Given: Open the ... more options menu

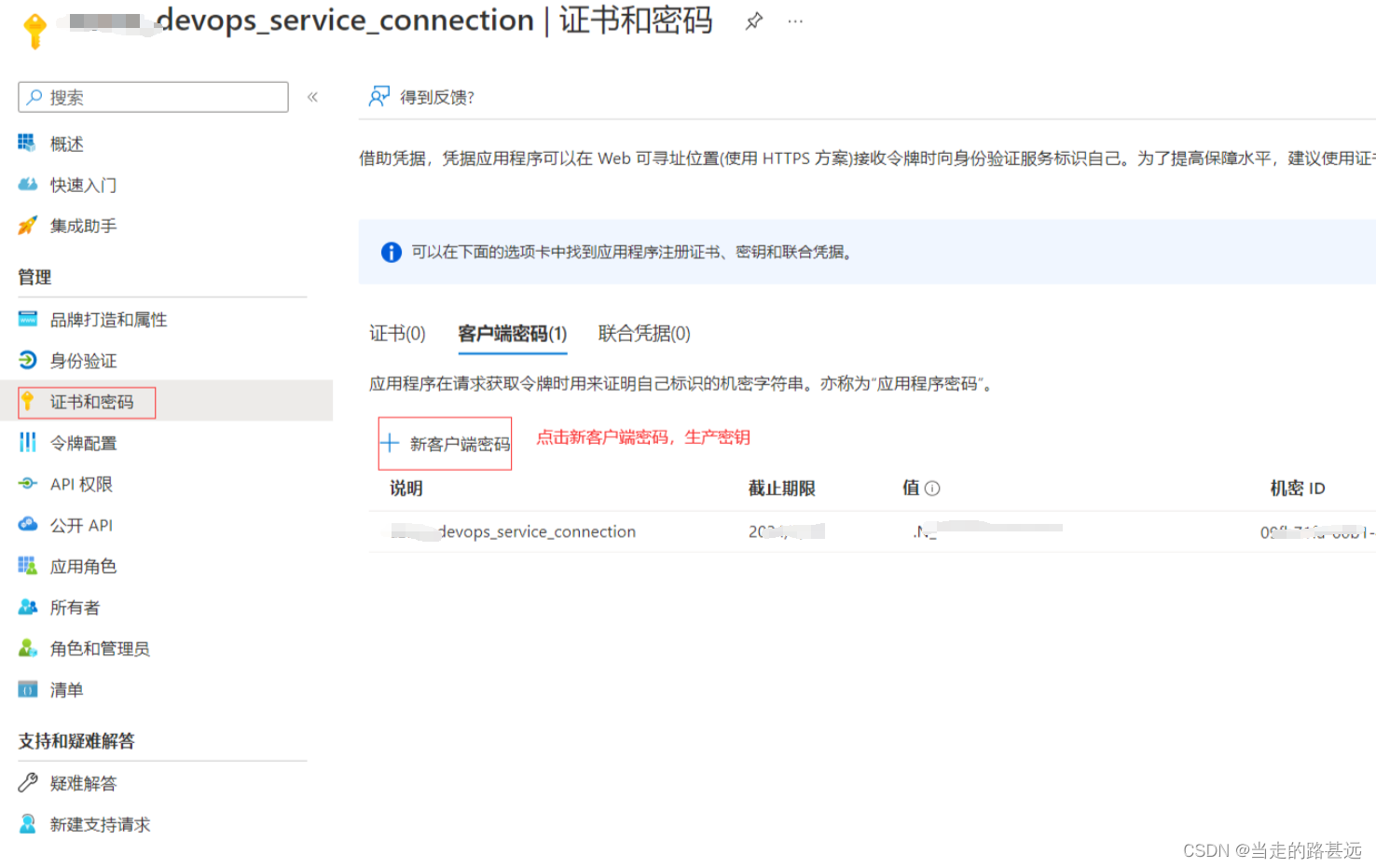Looking at the screenshot, I should [x=794, y=21].
